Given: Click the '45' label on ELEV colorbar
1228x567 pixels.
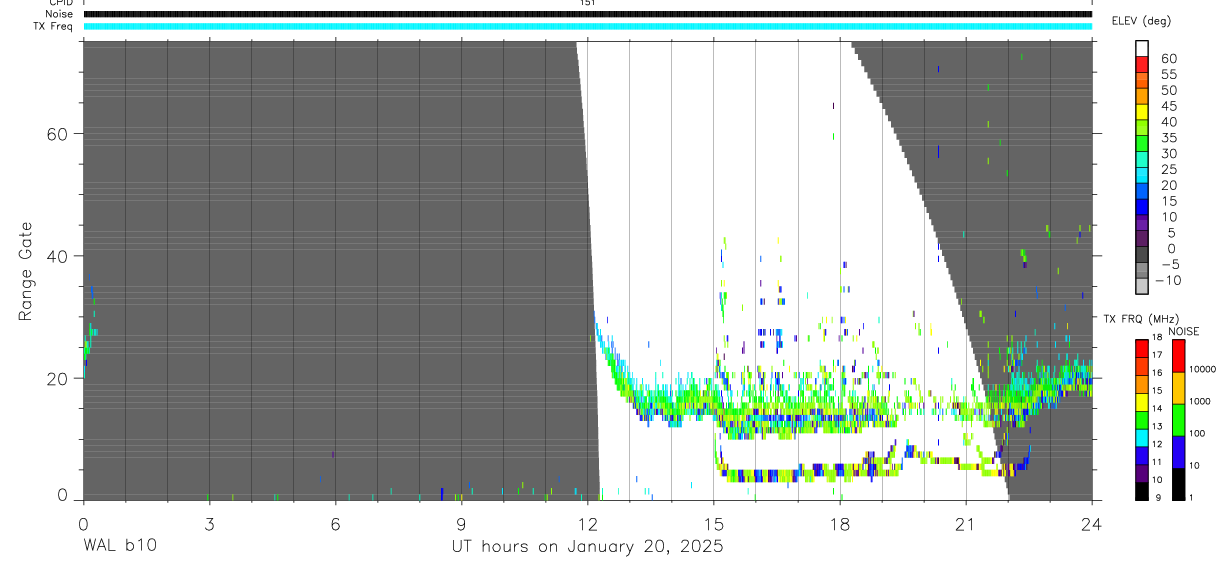Looking at the screenshot, I should tap(1168, 106).
